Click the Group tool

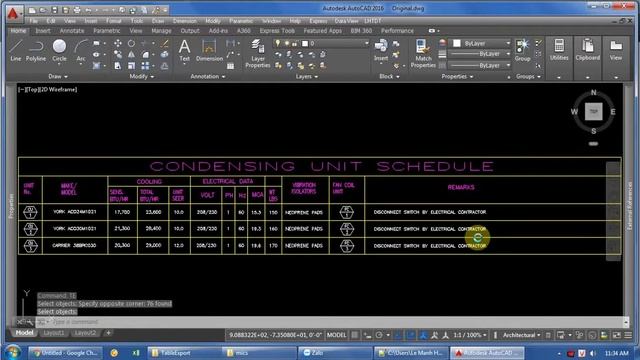point(522,51)
